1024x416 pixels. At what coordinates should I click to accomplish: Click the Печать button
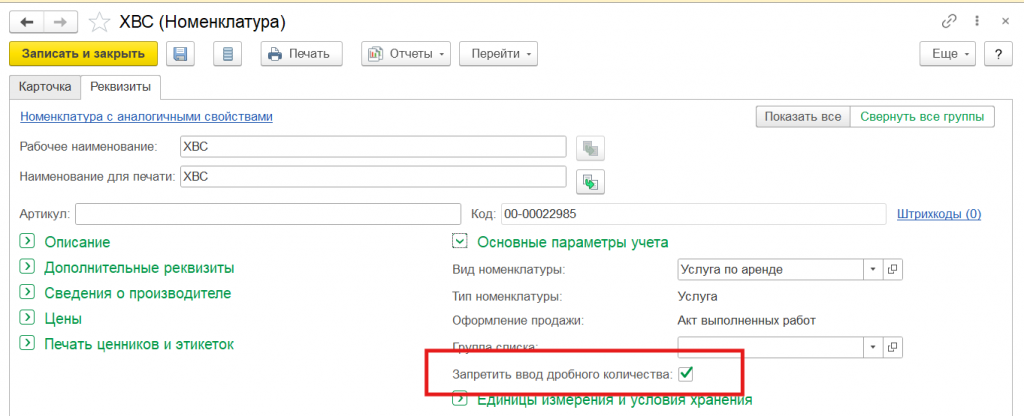[x=302, y=54]
